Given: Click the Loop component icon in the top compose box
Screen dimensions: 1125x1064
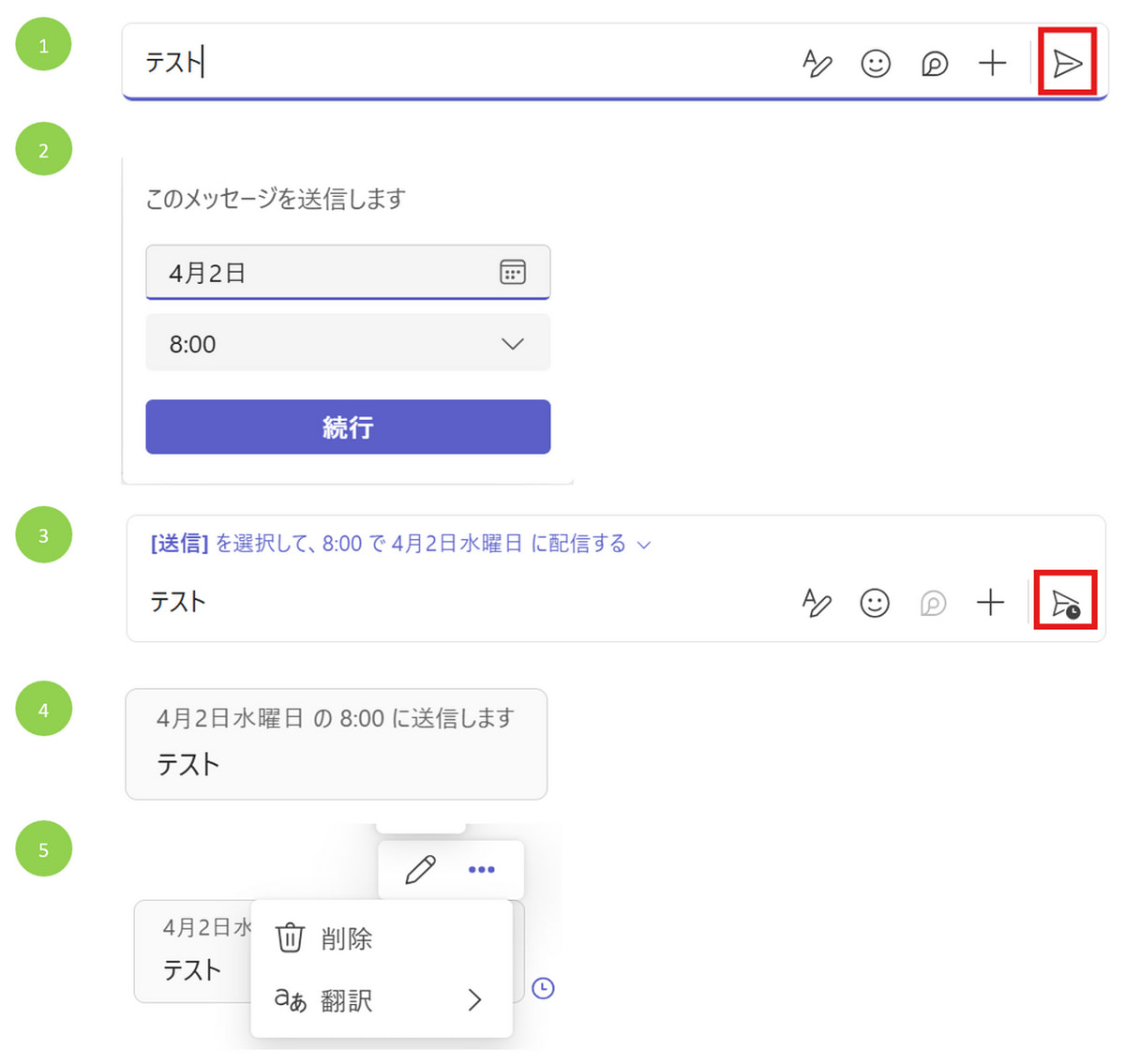Looking at the screenshot, I should 935,63.
